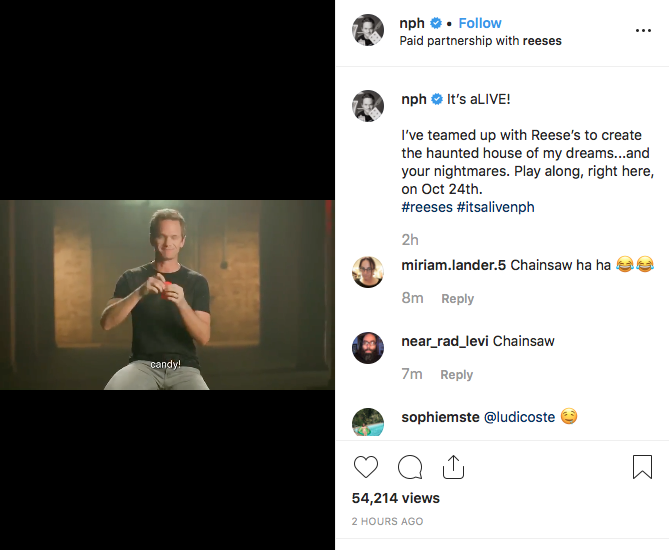Reply to miriam.lander.5's comment
Viewport: 669px width, 550px height.
[x=457, y=298]
